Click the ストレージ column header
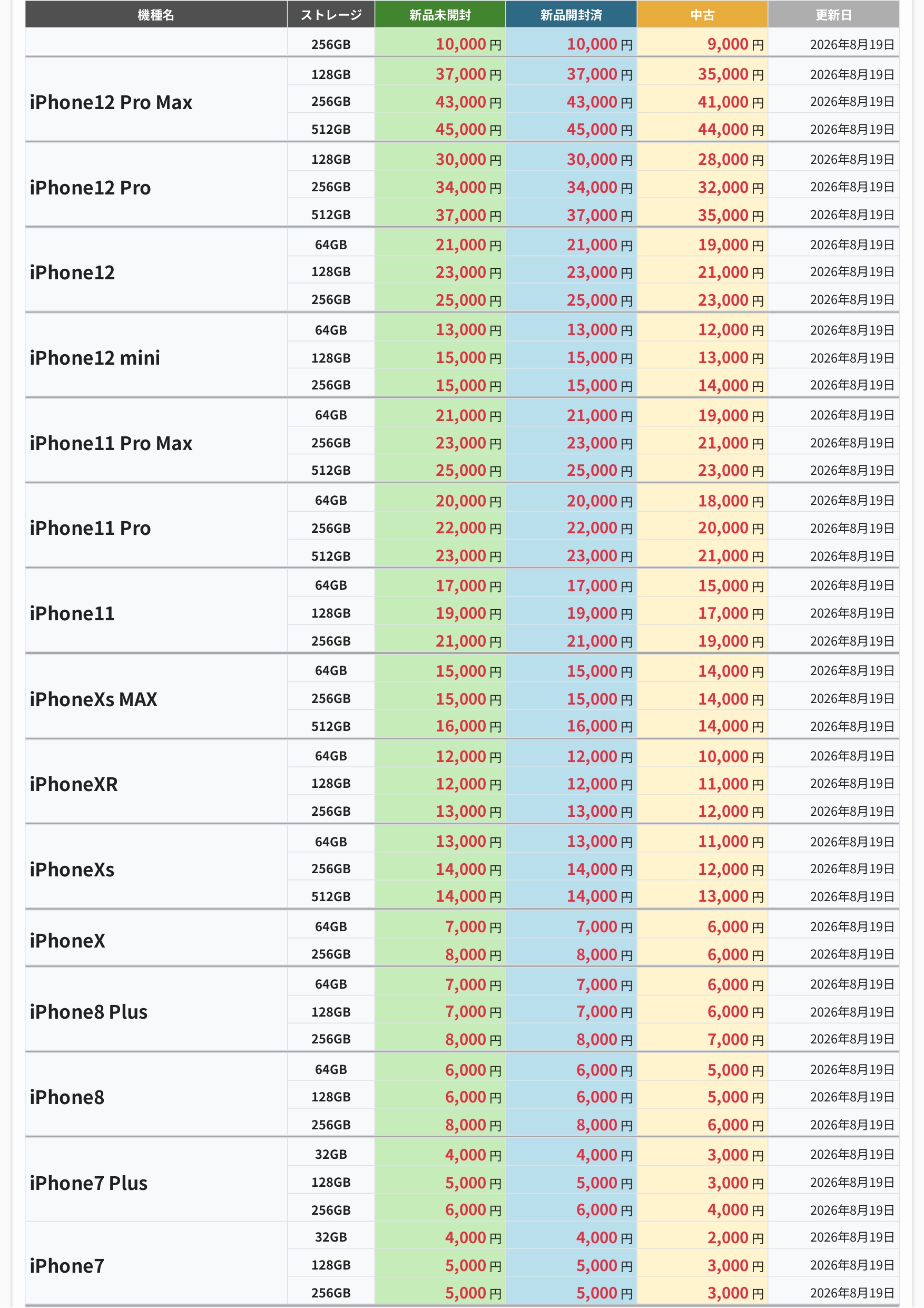Screen dimensions: 924x1308 [331, 15]
